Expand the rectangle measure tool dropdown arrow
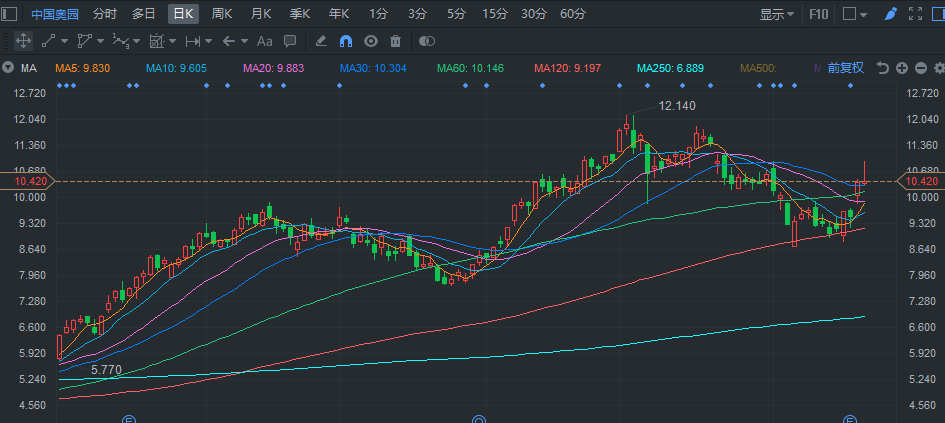This screenshot has height=423, width=945. point(172,42)
